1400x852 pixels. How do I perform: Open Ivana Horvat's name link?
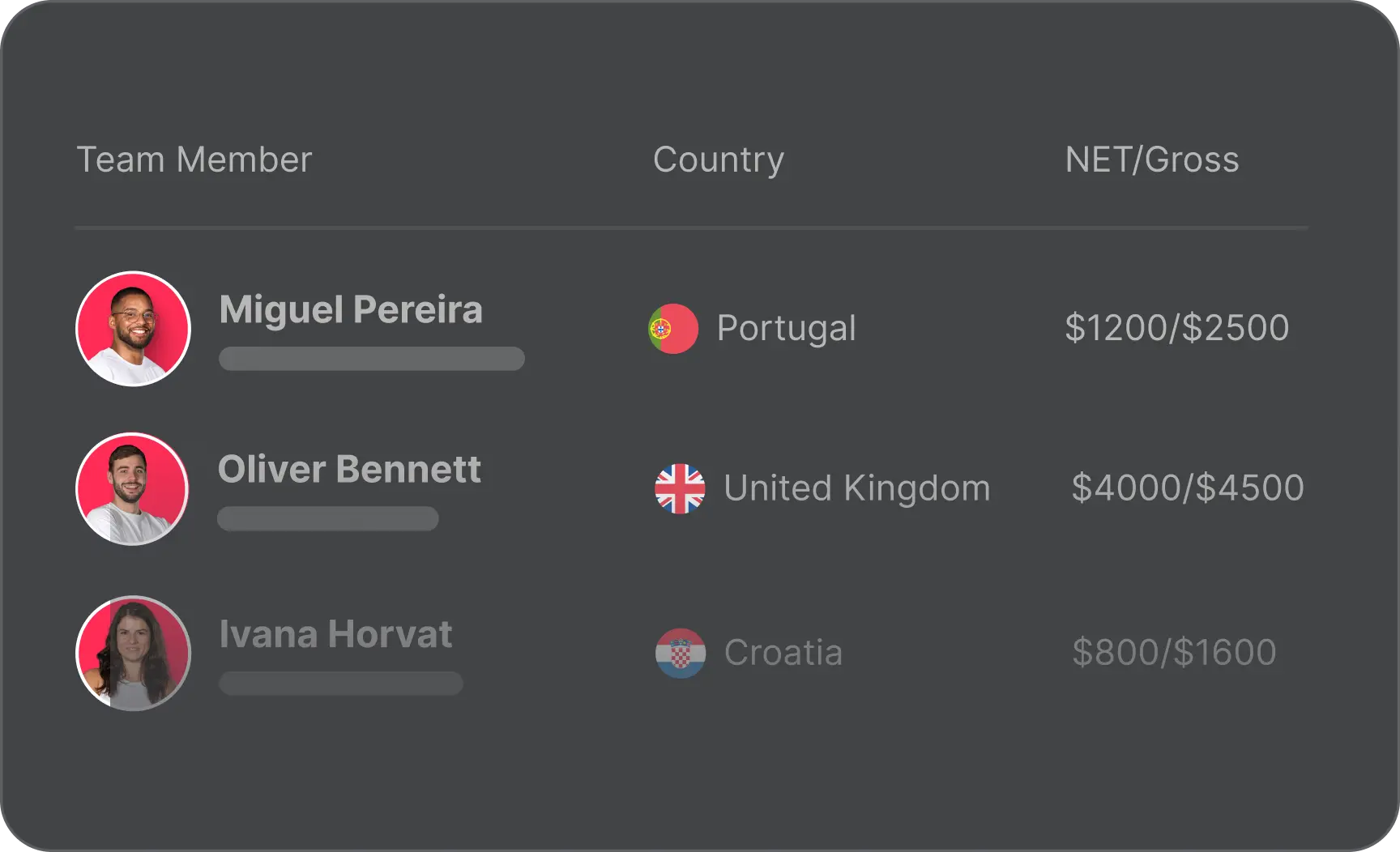(x=335, y=634)
